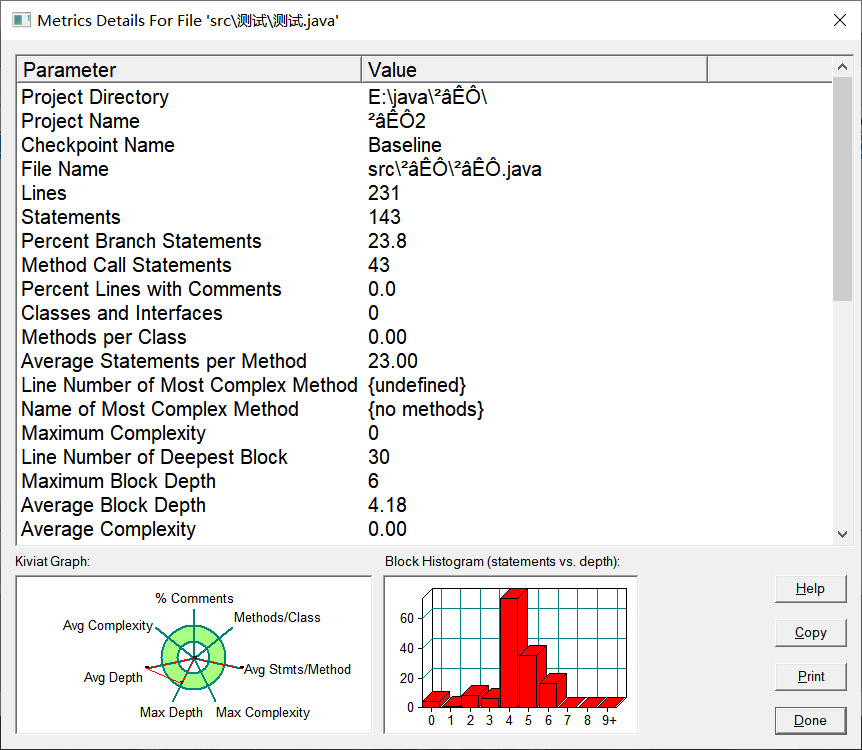
Task: Click the Max Complexity axis label
Action: [x=263, y=713]
